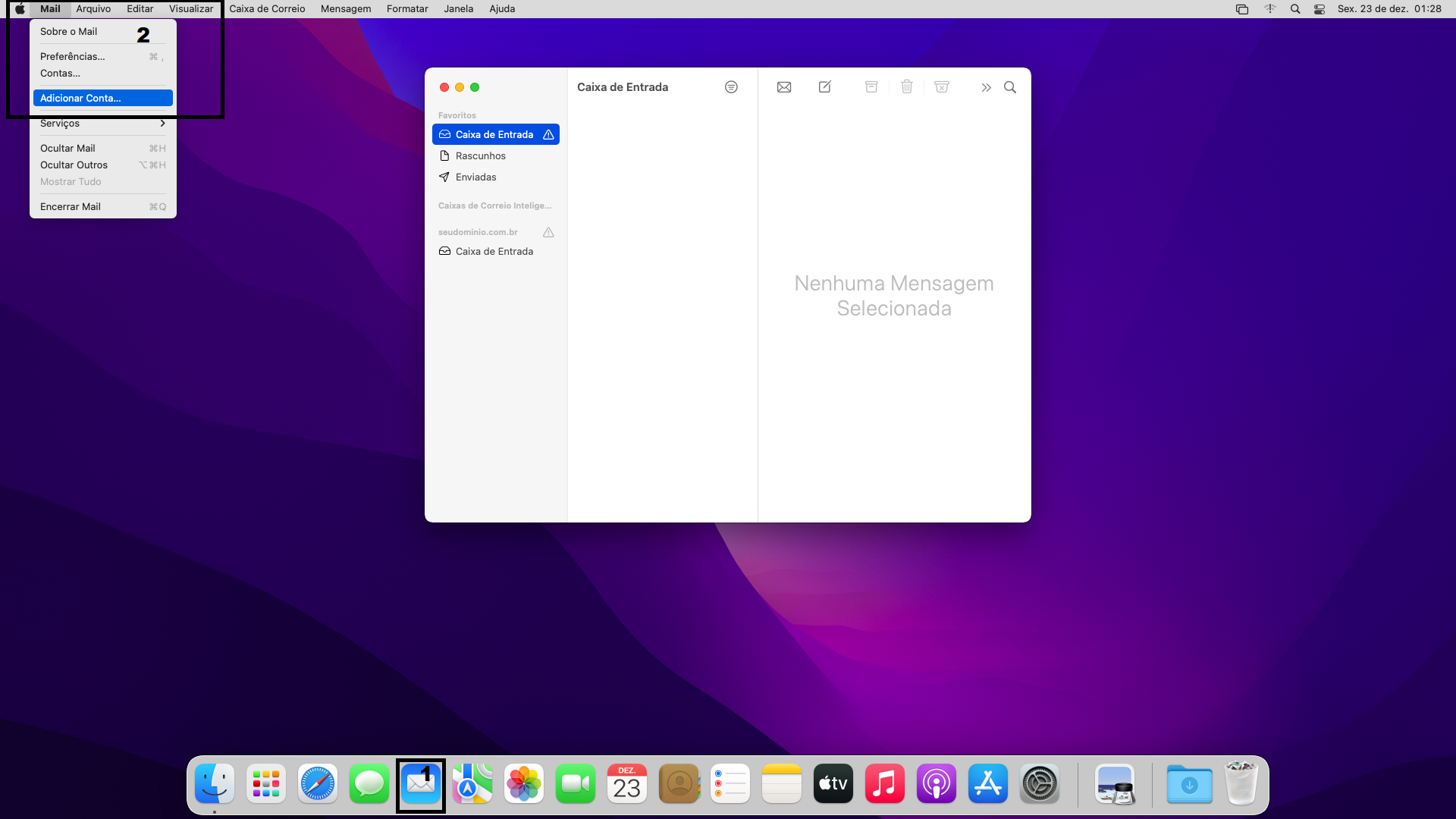Click the warning triangle next to seudominio.com.br
The width and height of the screenshot is (1456, 819).
548,232
